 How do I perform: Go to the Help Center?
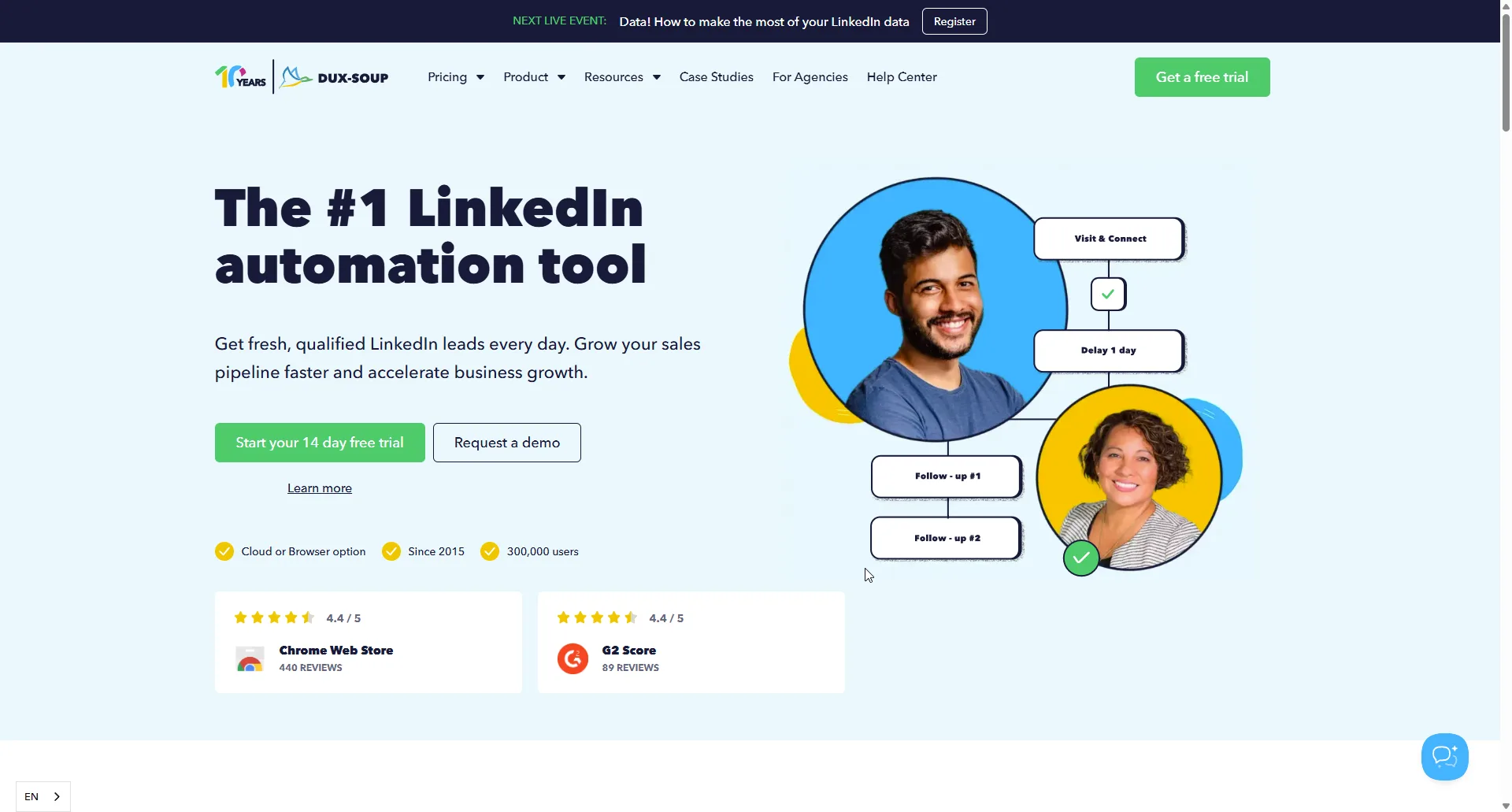[902, 77]
